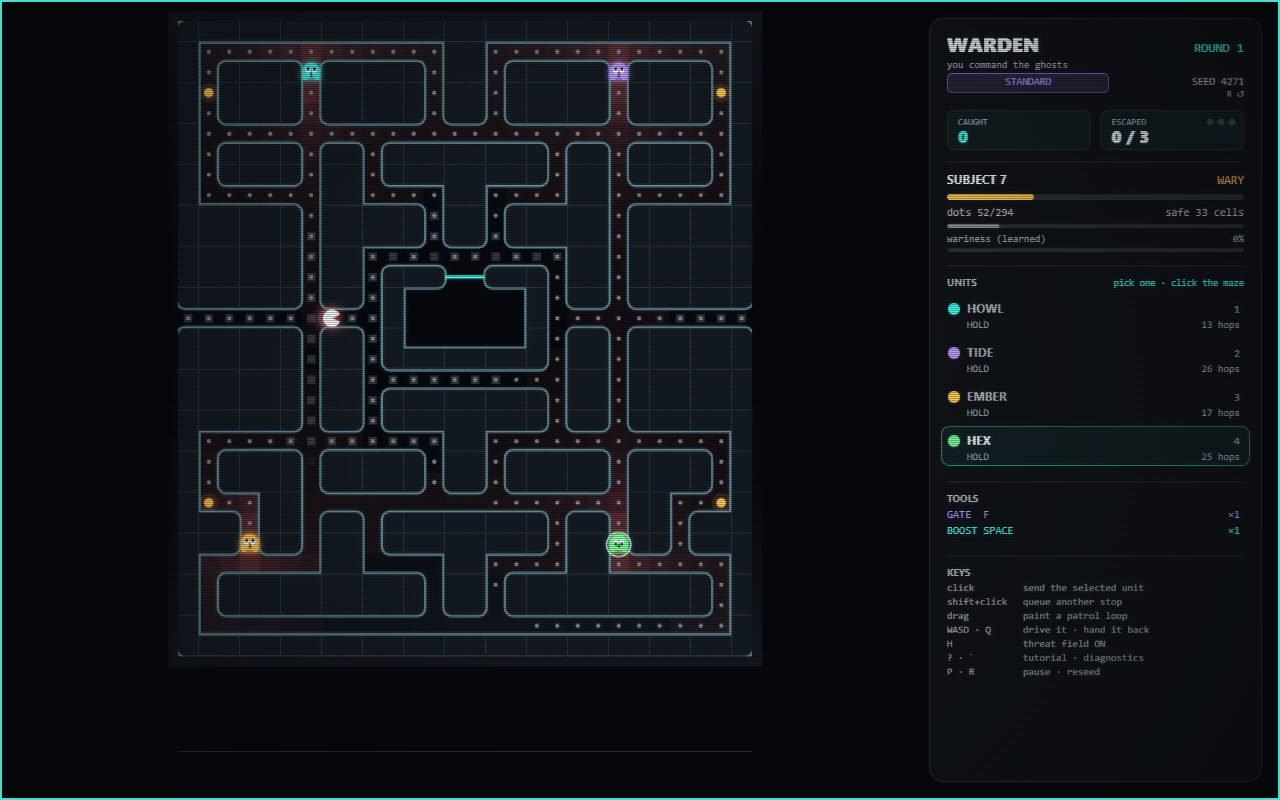Image resolution: width=1280 pixels, height=800 pixels.
Task: Select the EMBER unit row
Action: [1095, 403]
